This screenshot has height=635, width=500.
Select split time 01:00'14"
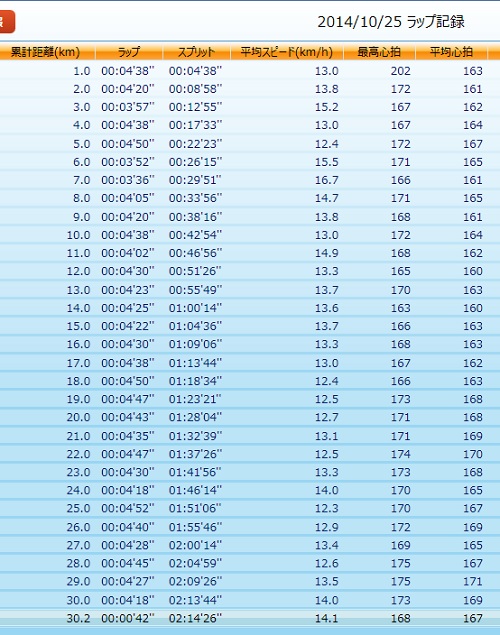point(195,308)
